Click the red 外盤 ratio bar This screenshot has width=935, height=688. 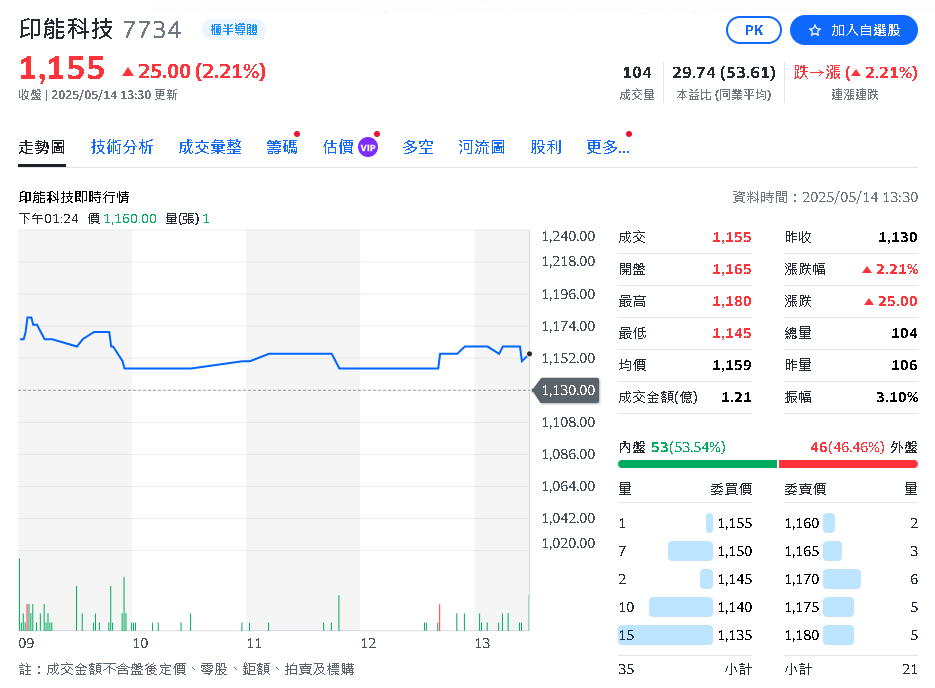pos(848,464)
